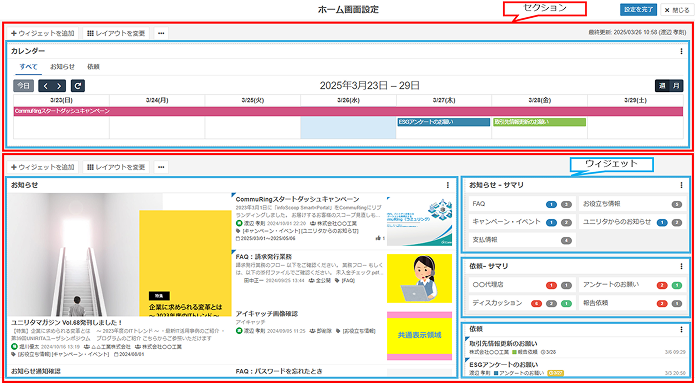Open the blue ESGアンケートのお願い calendar event
This screenshot has height=383, width=695.
[443, 122]
